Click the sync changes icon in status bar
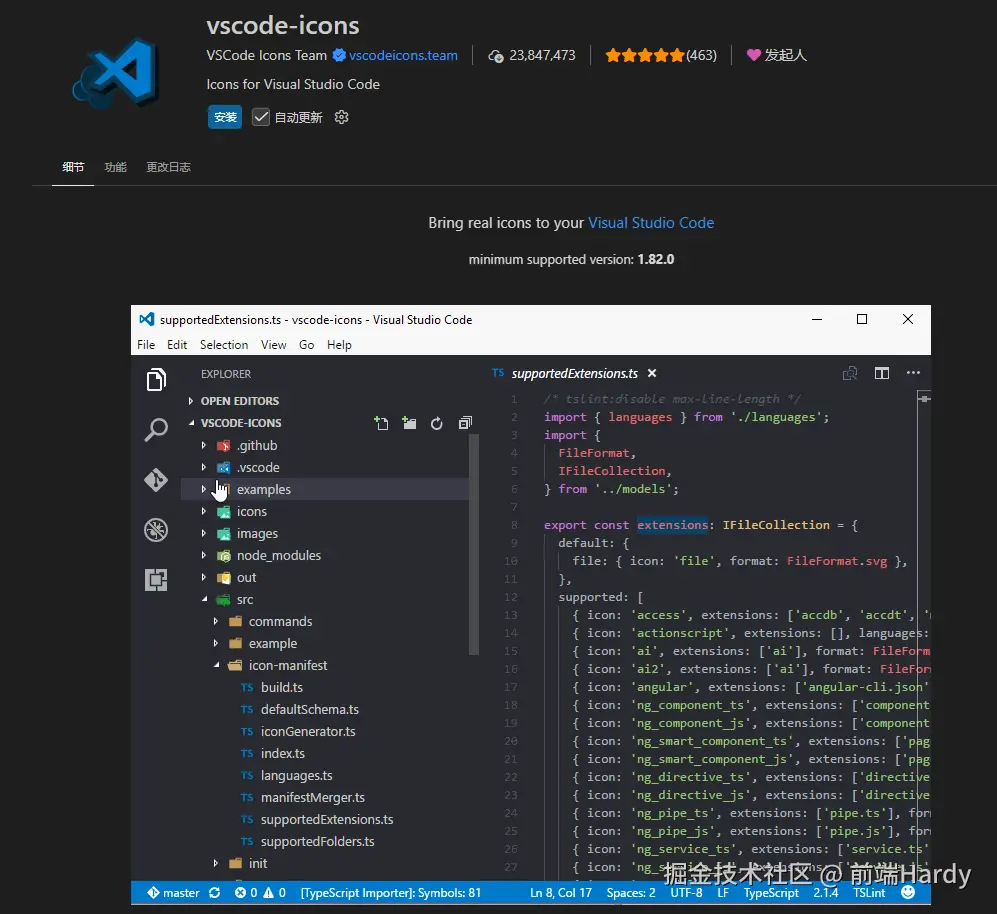 pyautogui.click(x=214, y=892)
